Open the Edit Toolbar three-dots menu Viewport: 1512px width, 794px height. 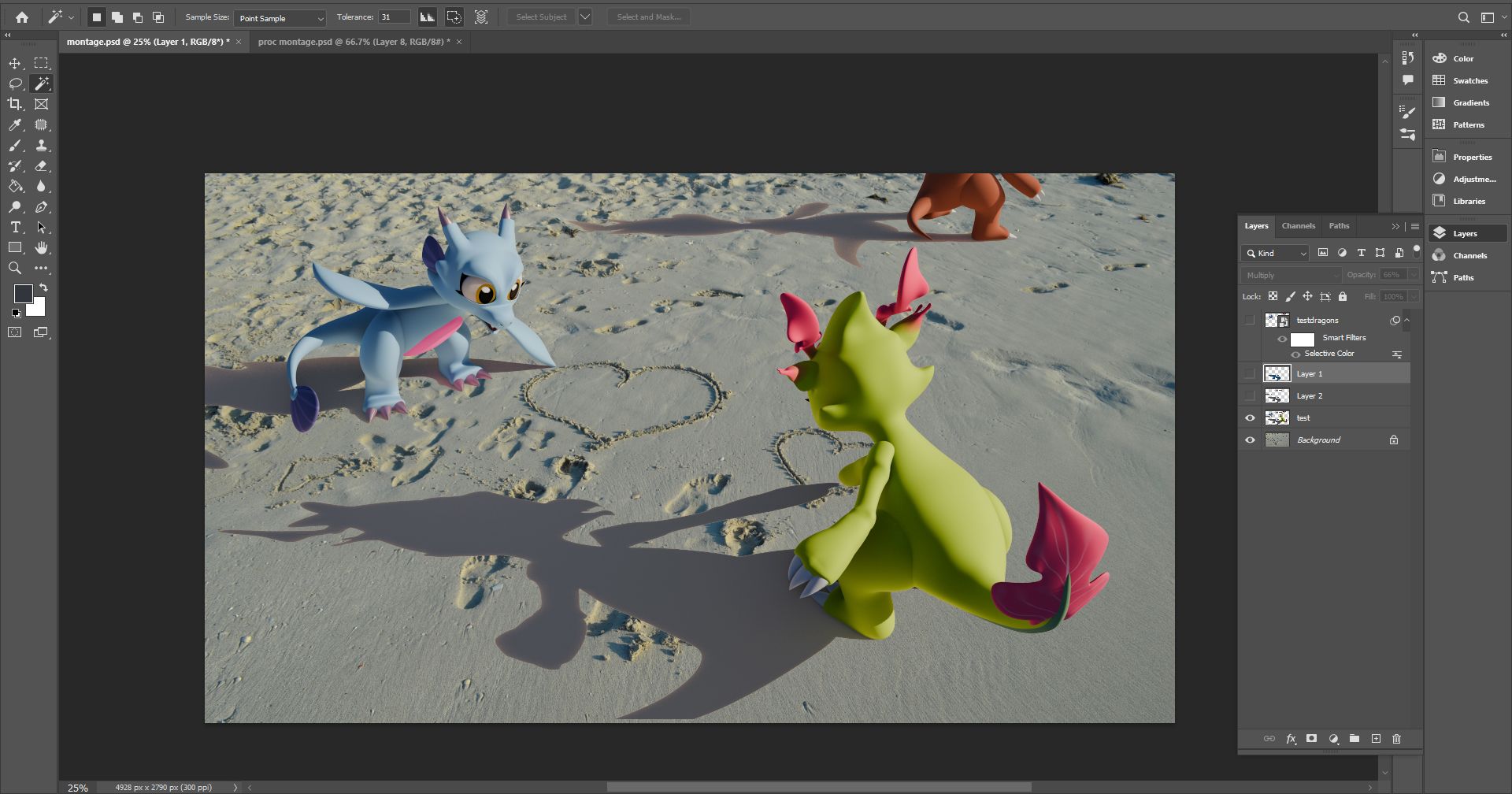tap(41, 269)
